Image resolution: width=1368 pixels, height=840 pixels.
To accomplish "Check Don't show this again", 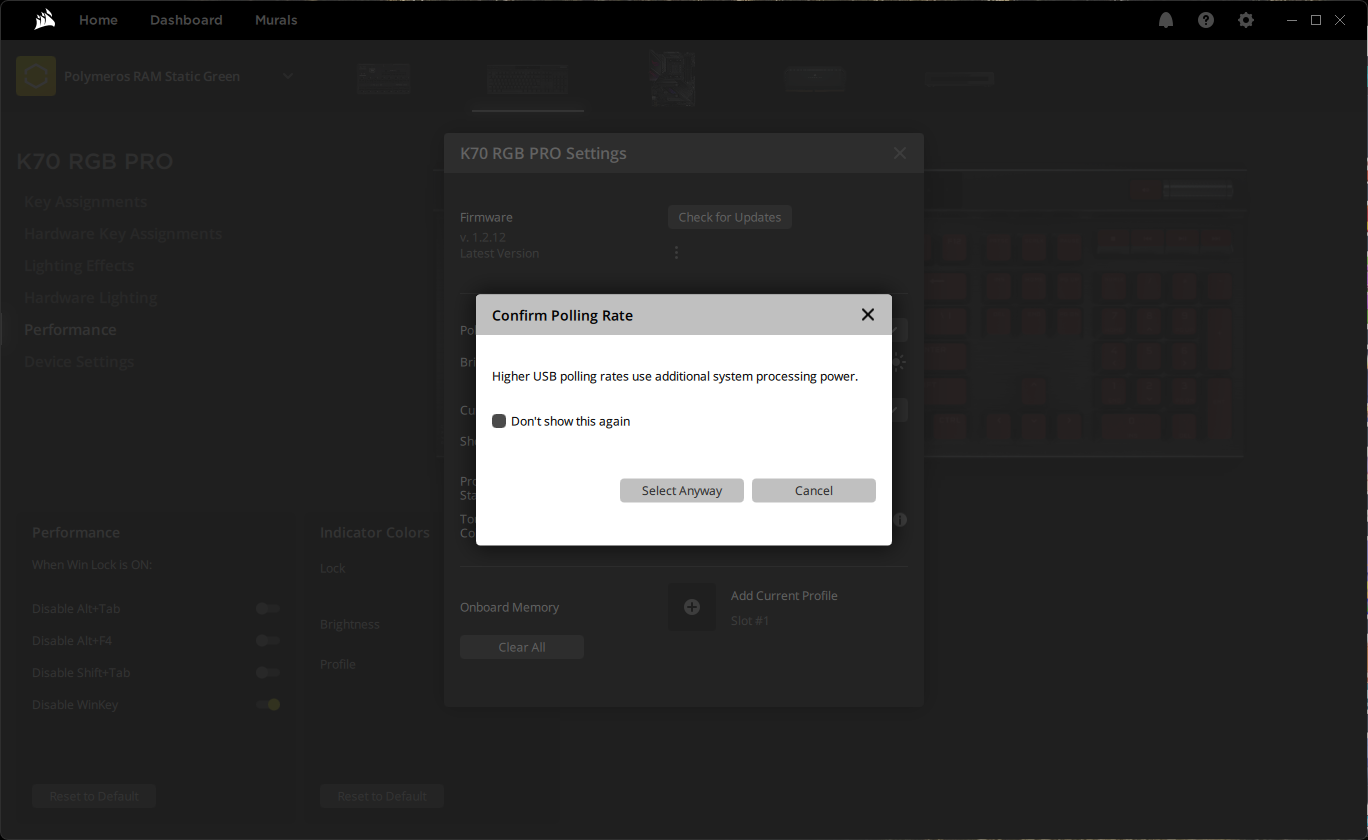I will point(499,421).
